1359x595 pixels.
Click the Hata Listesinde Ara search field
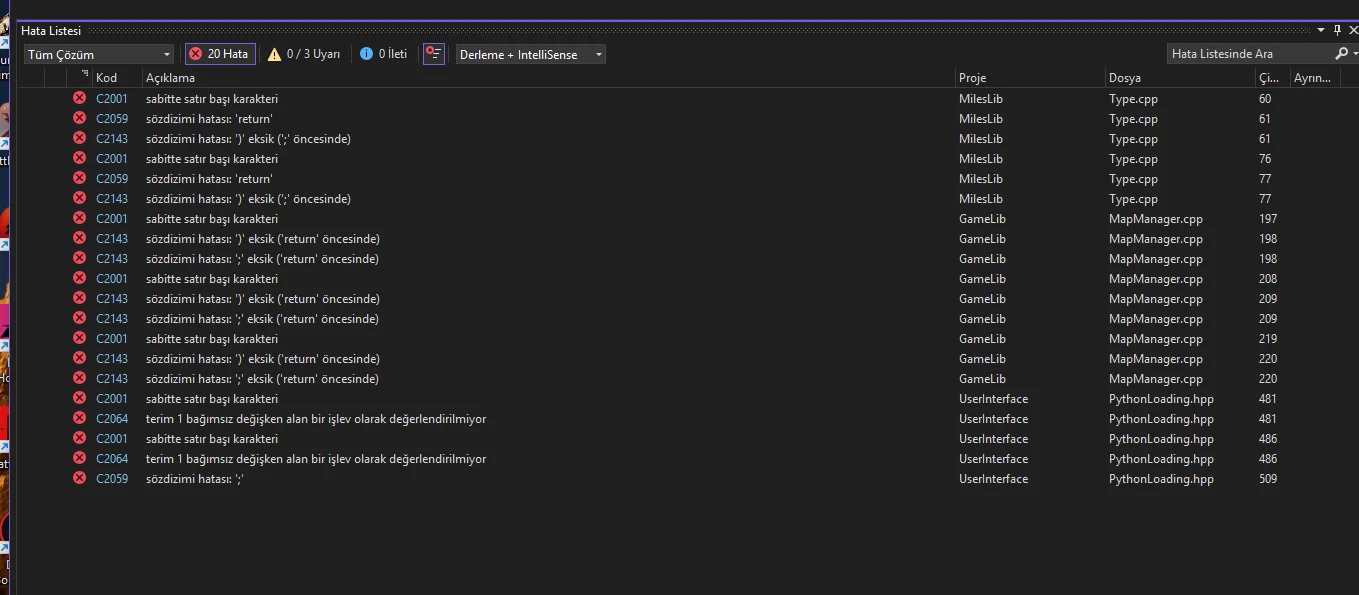[x=1250, y=54]
